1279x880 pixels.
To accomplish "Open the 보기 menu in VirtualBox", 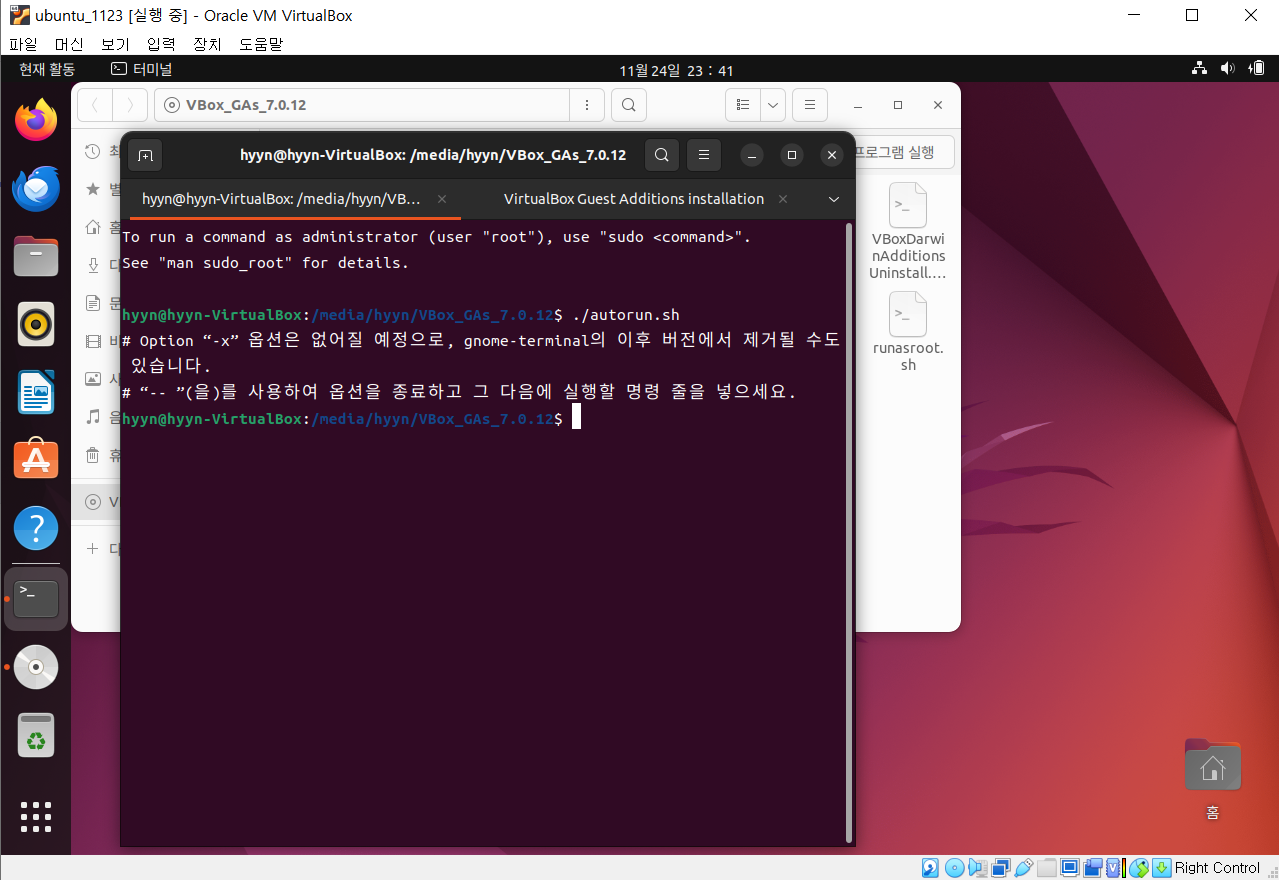I will [115, 44].
